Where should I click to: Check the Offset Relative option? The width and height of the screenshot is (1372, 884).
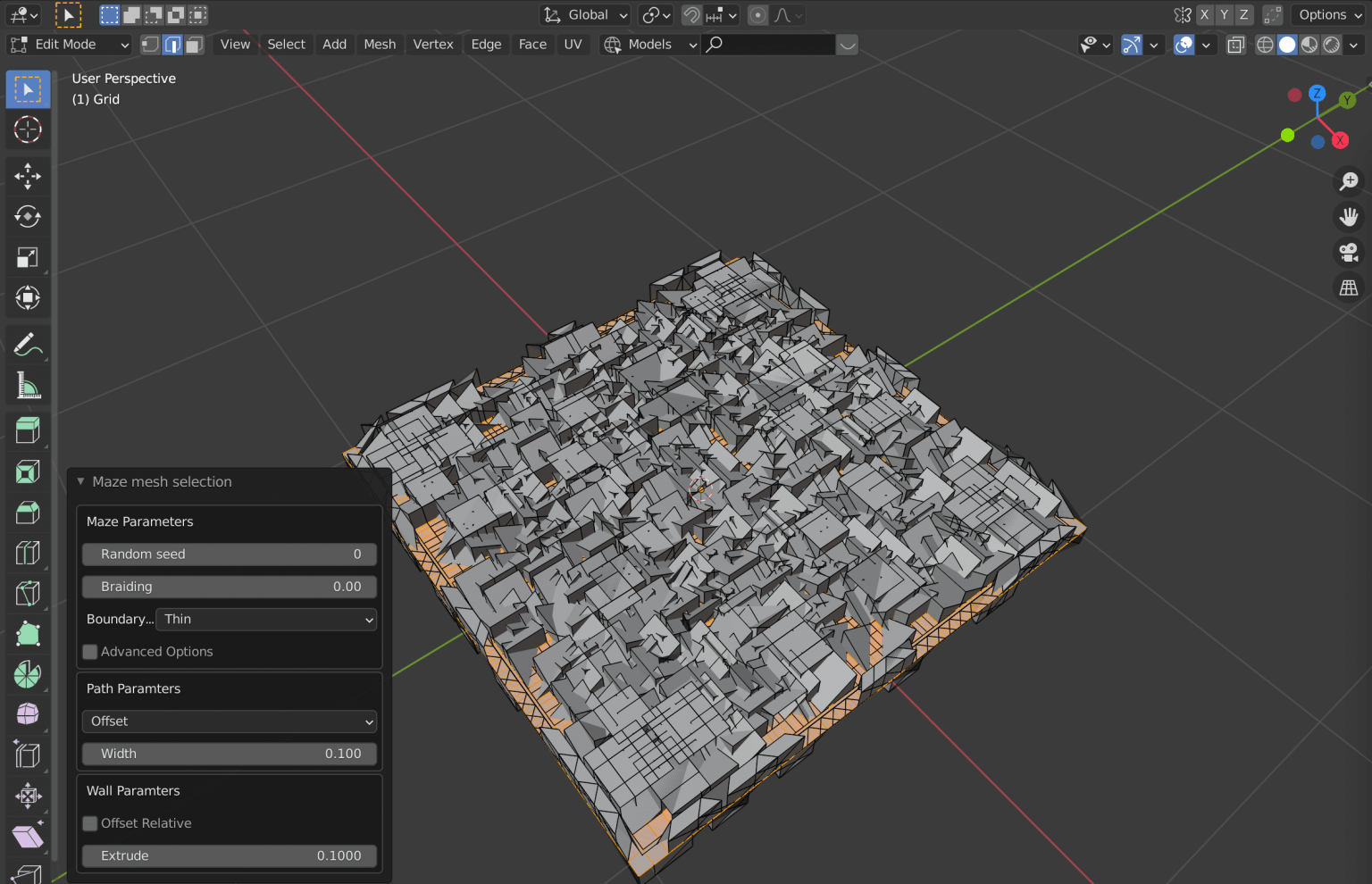click(90, 823)
